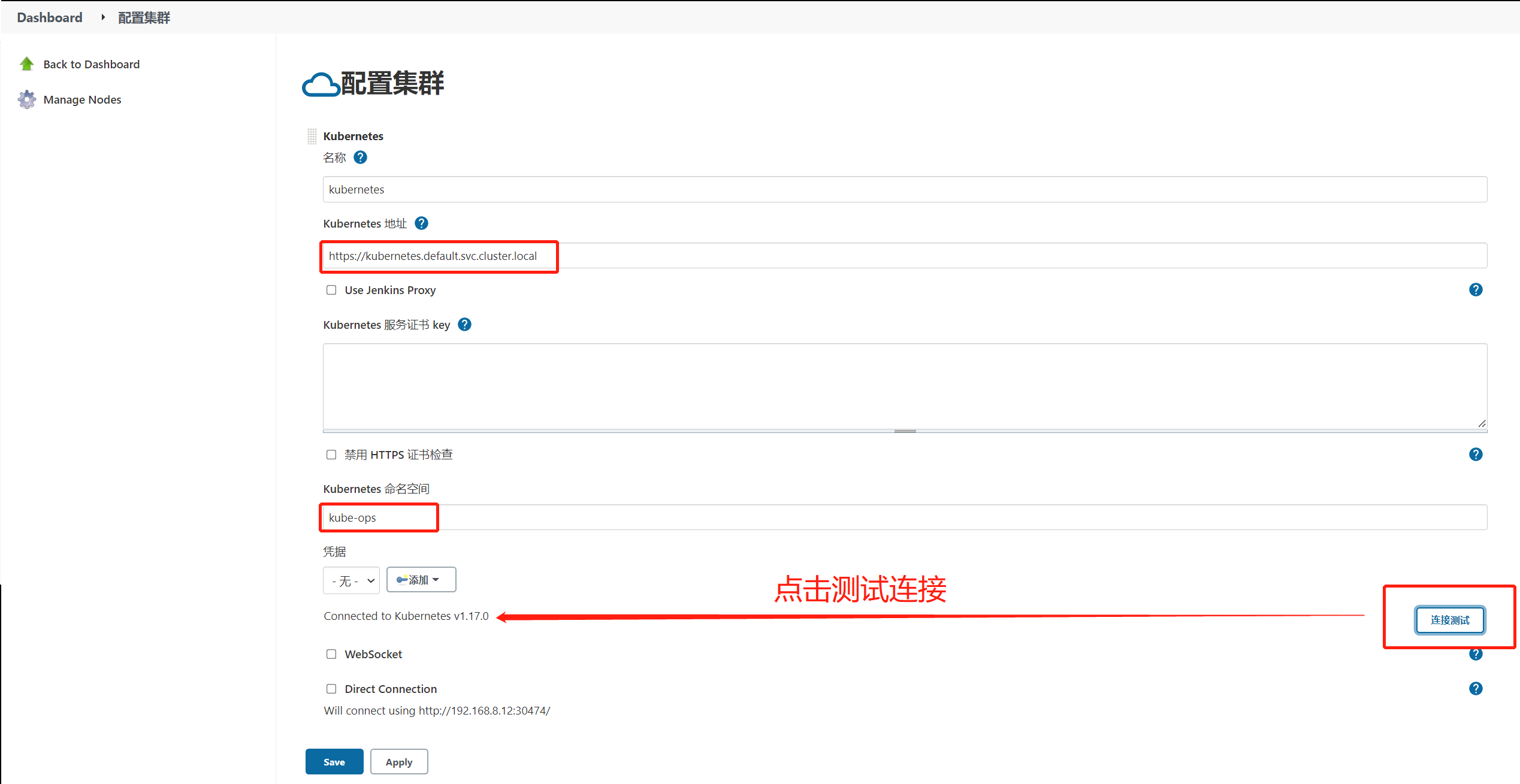Click into the Kubernetes 服务证书 key textarea

(905, 386)
